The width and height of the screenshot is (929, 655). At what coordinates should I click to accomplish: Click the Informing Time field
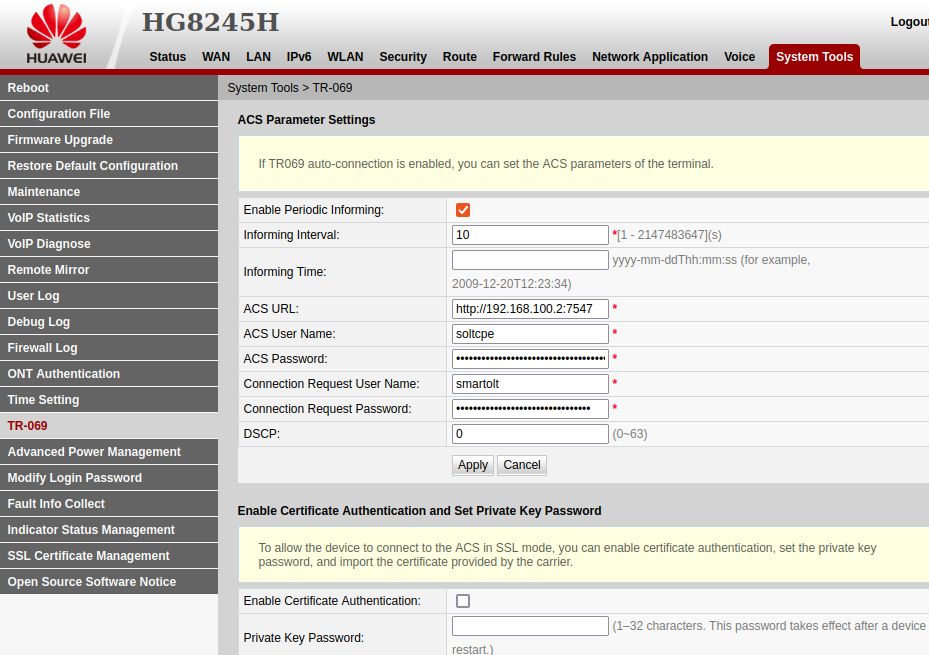pos(530,260)
